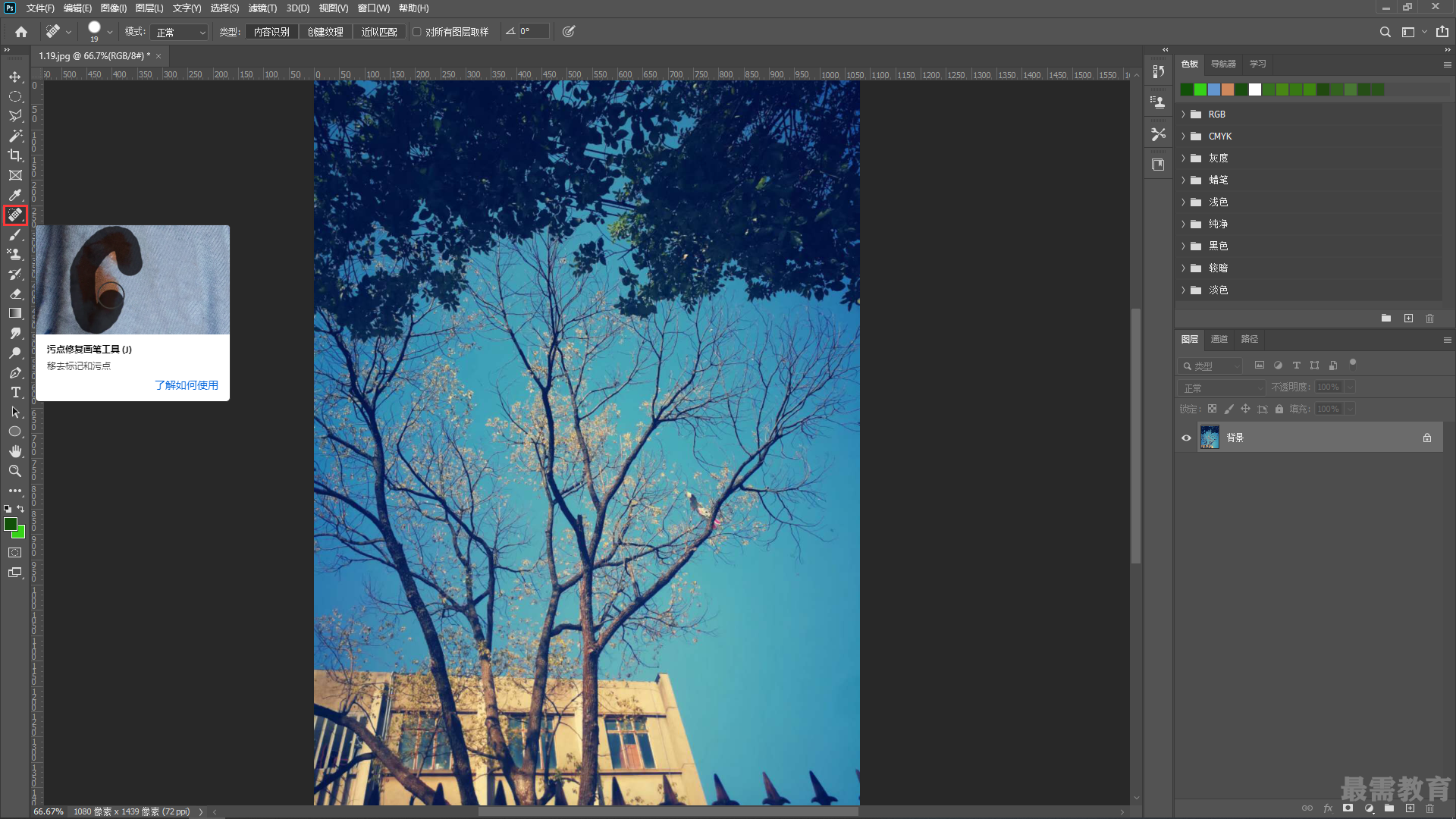Image resolution: width=1456 pixels, height=819 pixels.
Task: Click the Share image icon
Action: pyautogui.click(x=1442, y=32)
